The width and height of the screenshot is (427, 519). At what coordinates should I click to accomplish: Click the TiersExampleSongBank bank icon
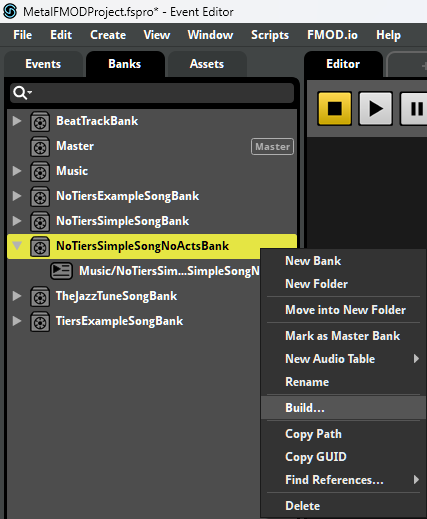pos(40,322)
